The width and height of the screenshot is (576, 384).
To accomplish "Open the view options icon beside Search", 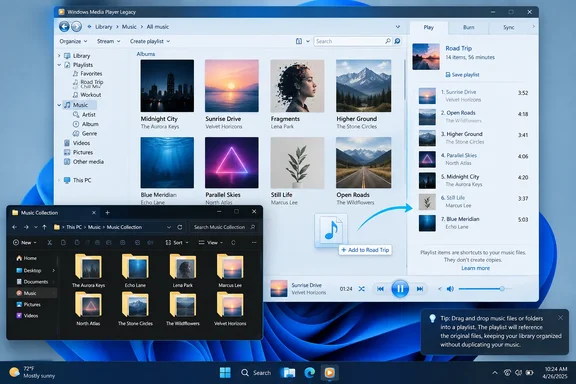I will click(x=299, y=41).
